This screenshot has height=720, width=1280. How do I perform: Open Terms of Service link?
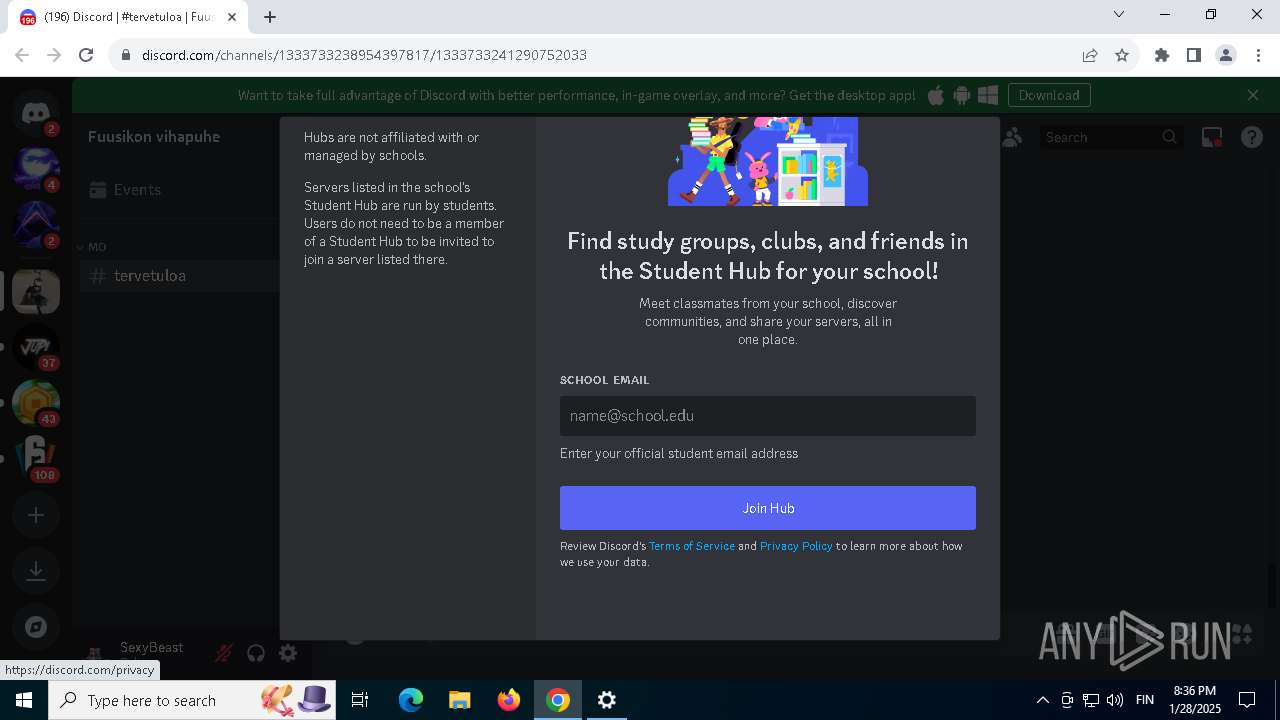(x=692, y=546)
